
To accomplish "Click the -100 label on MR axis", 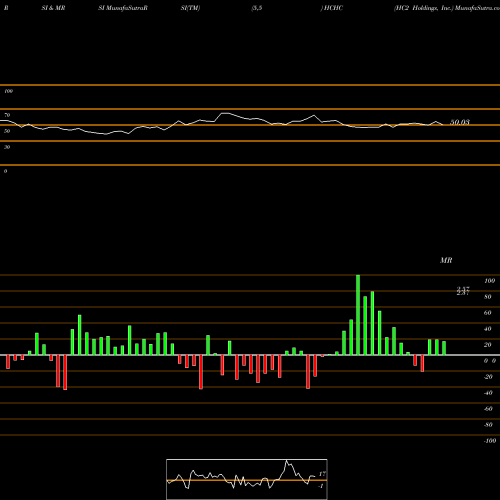I will pyautogui.click(x=490, y=441).
